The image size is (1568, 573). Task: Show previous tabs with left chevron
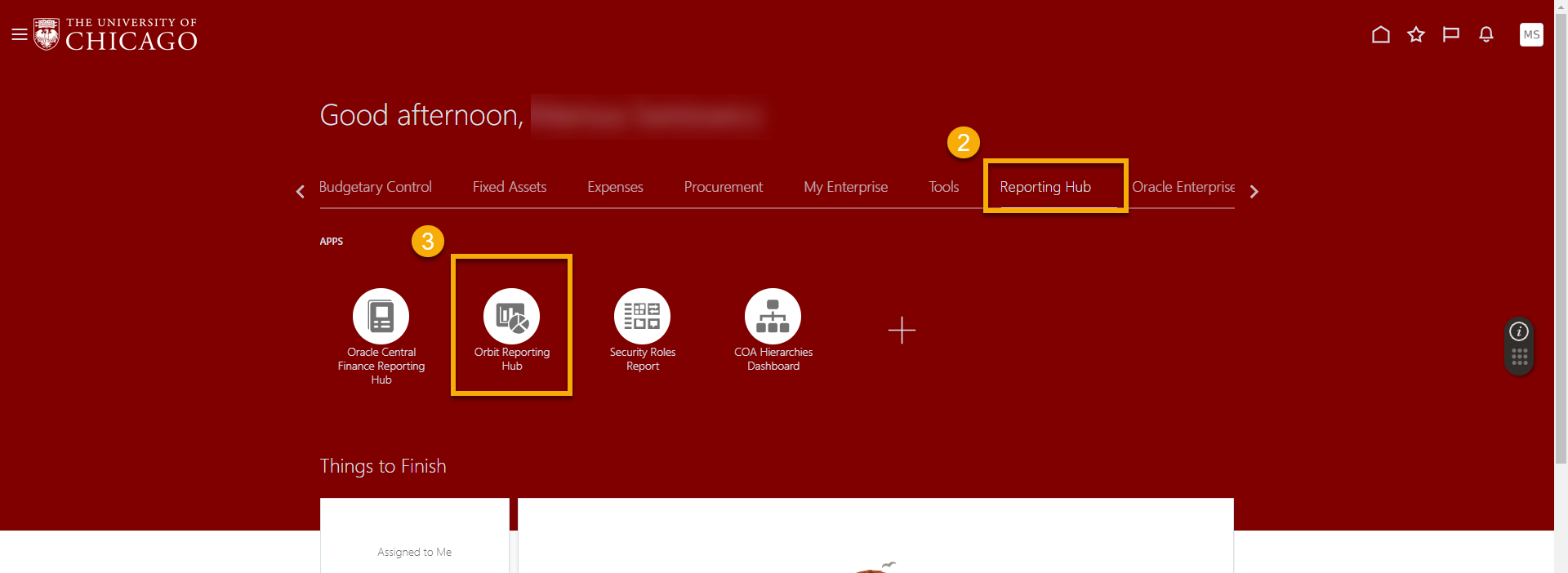[x=300, y=191]
